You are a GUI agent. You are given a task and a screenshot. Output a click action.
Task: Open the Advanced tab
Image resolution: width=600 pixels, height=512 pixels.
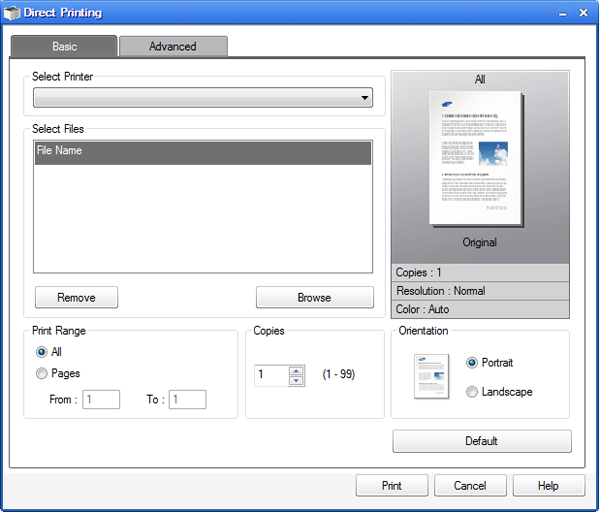173,46
